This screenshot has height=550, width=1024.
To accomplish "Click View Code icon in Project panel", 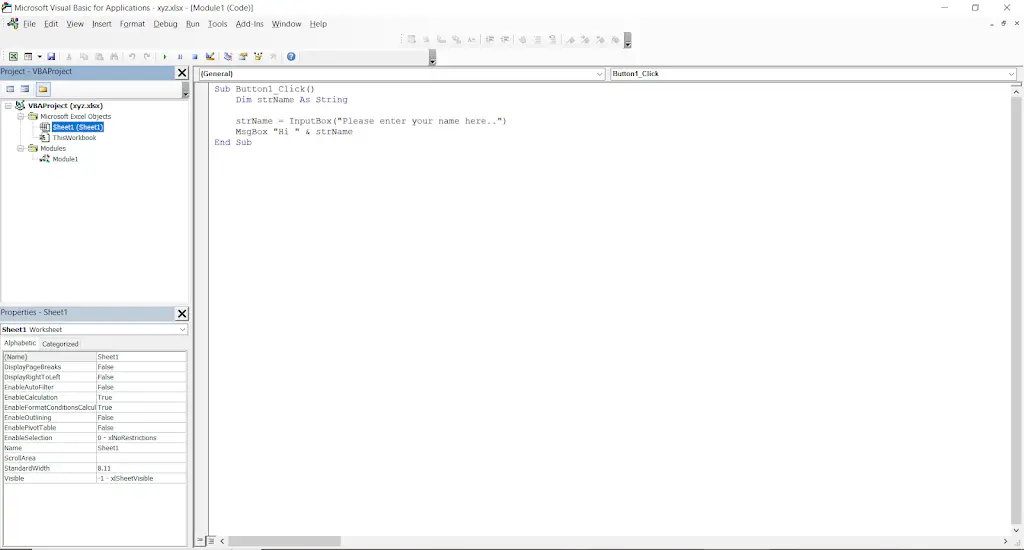I will tap(10, 89).
